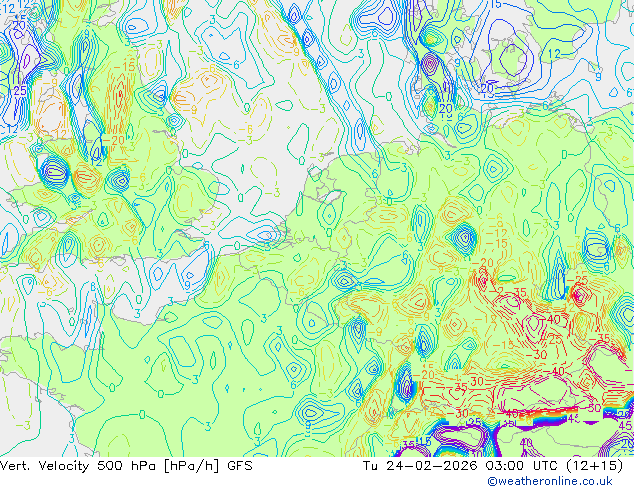Image resolution: width=634 pixels, height=490 pixels.
Task: Open the ©weatheronline.co.uk link
Action: pos(550,481)
